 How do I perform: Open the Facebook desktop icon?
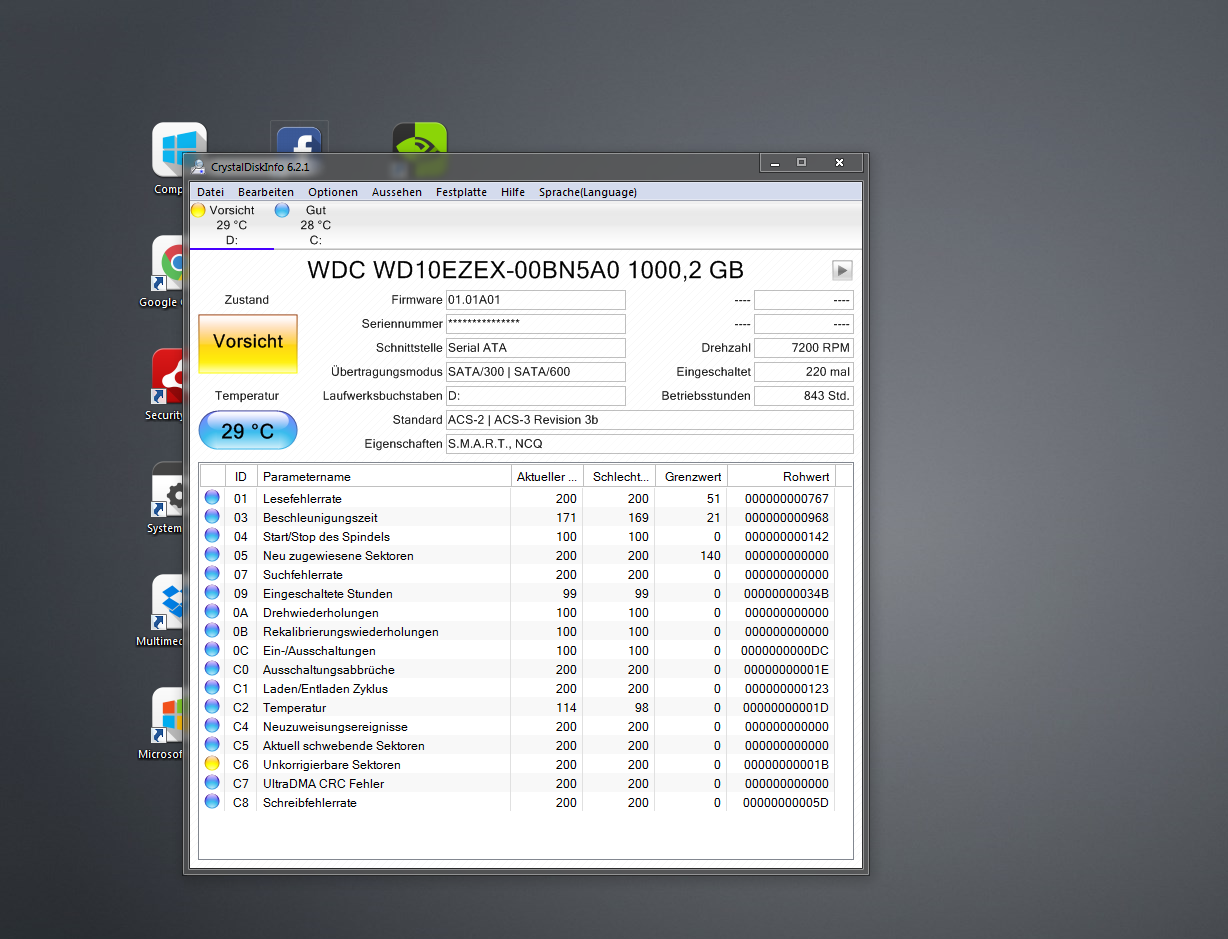pos(299,139)
